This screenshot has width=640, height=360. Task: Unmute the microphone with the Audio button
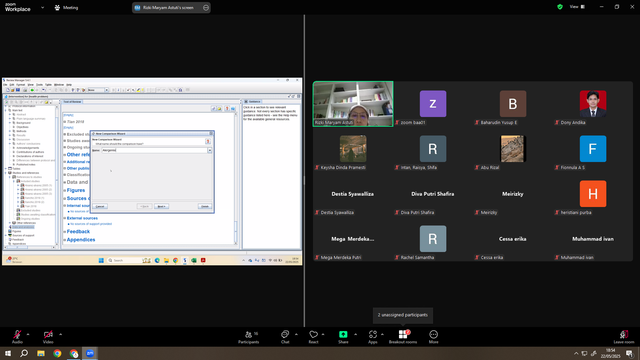[x=17, y=337]
